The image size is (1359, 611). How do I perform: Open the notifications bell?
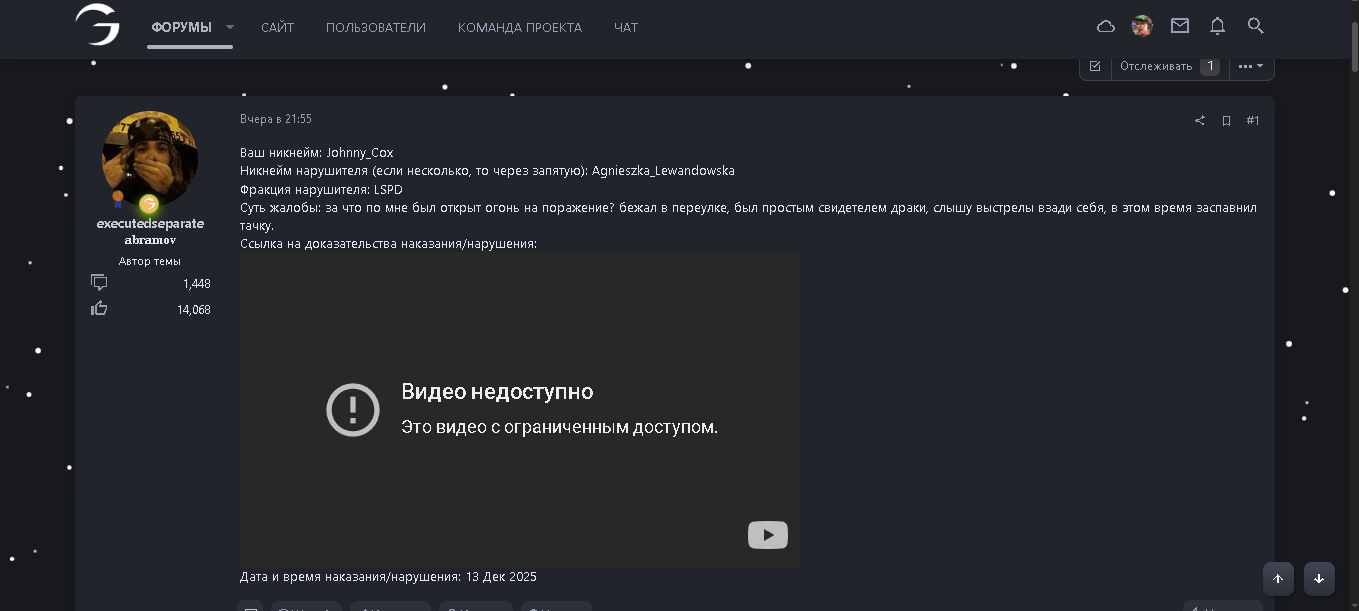point(1217,27)
